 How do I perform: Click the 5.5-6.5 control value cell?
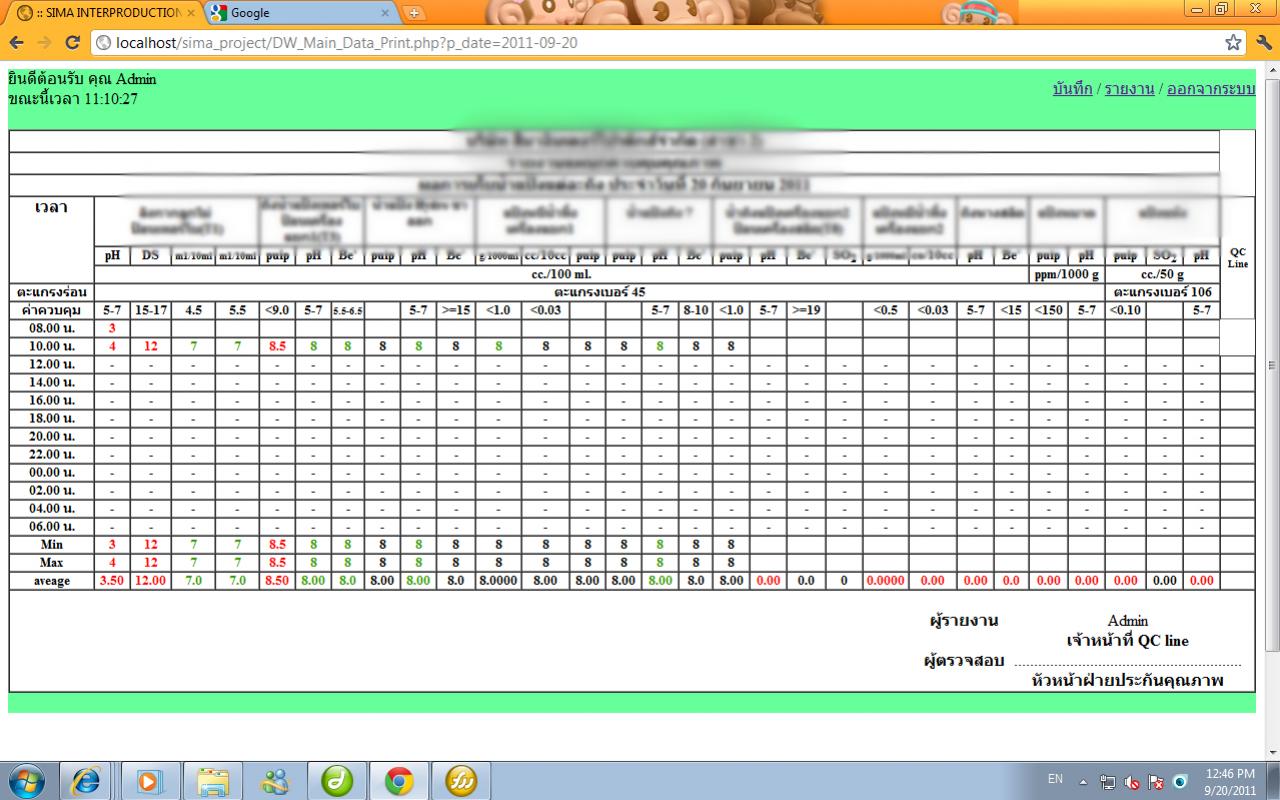point(349,310)
